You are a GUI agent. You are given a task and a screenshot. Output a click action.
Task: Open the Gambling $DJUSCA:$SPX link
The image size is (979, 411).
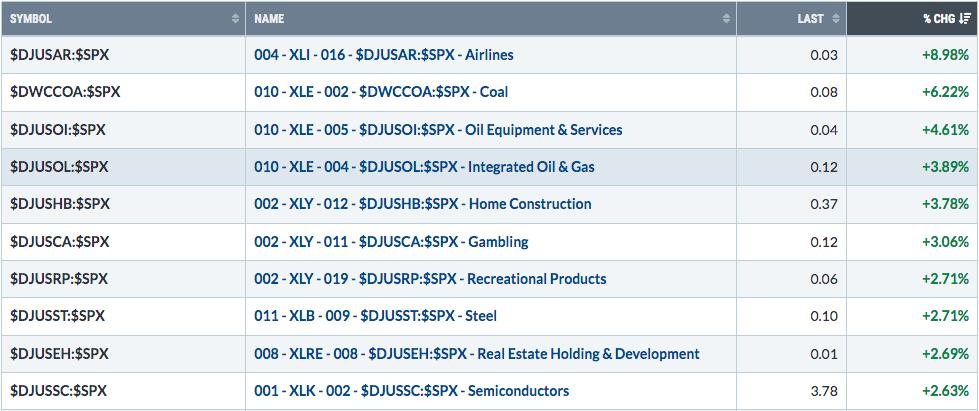(x=391, y=241)
